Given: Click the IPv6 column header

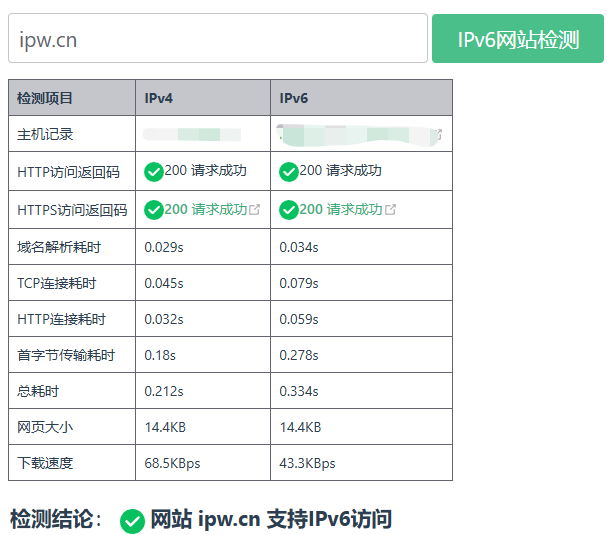Looking at the screenshot, I should (x=293, y=98).
